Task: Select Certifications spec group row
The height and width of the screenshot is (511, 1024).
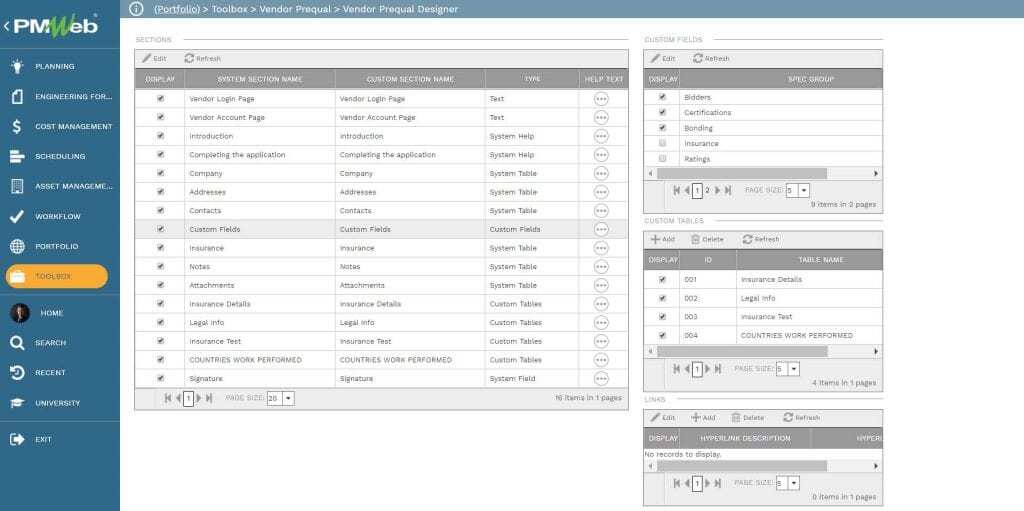Action: tap(763, 112)
